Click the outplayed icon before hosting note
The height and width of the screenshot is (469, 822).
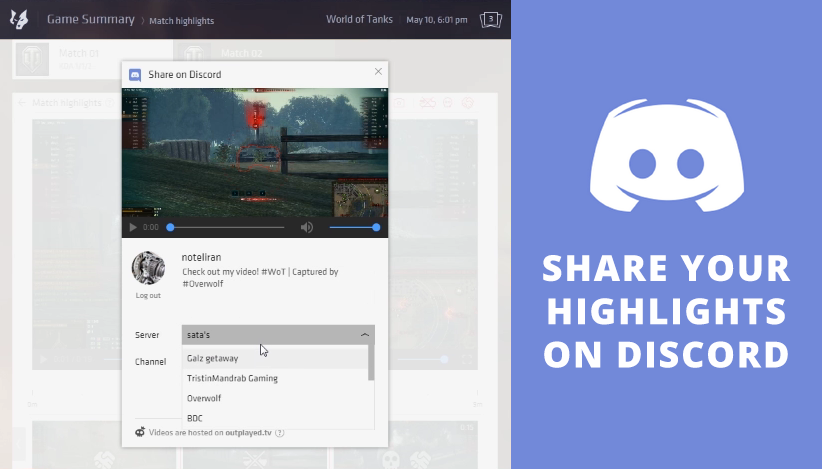(x=140, y=432)
